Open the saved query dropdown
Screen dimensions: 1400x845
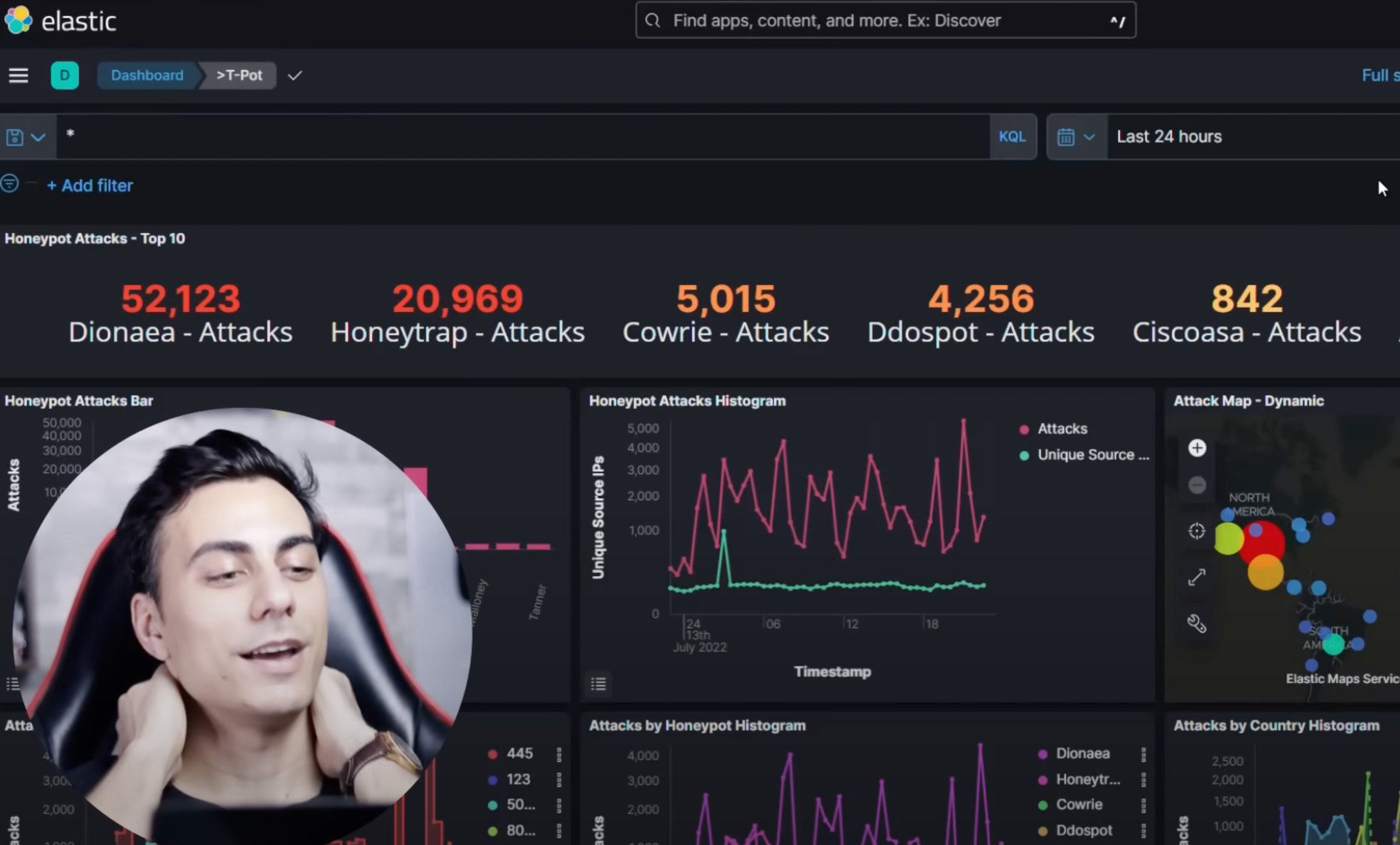26,137
